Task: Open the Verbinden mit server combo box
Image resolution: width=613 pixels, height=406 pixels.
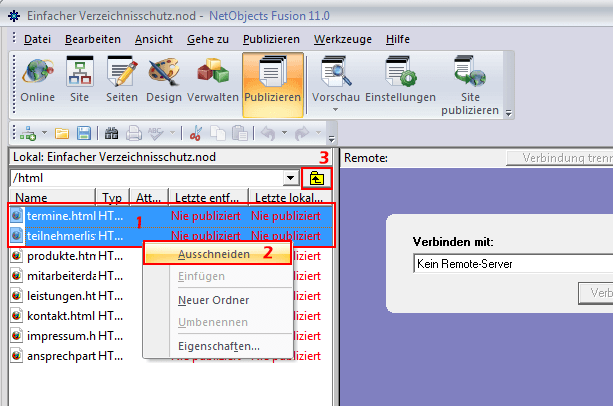Action: pos(513,264)
